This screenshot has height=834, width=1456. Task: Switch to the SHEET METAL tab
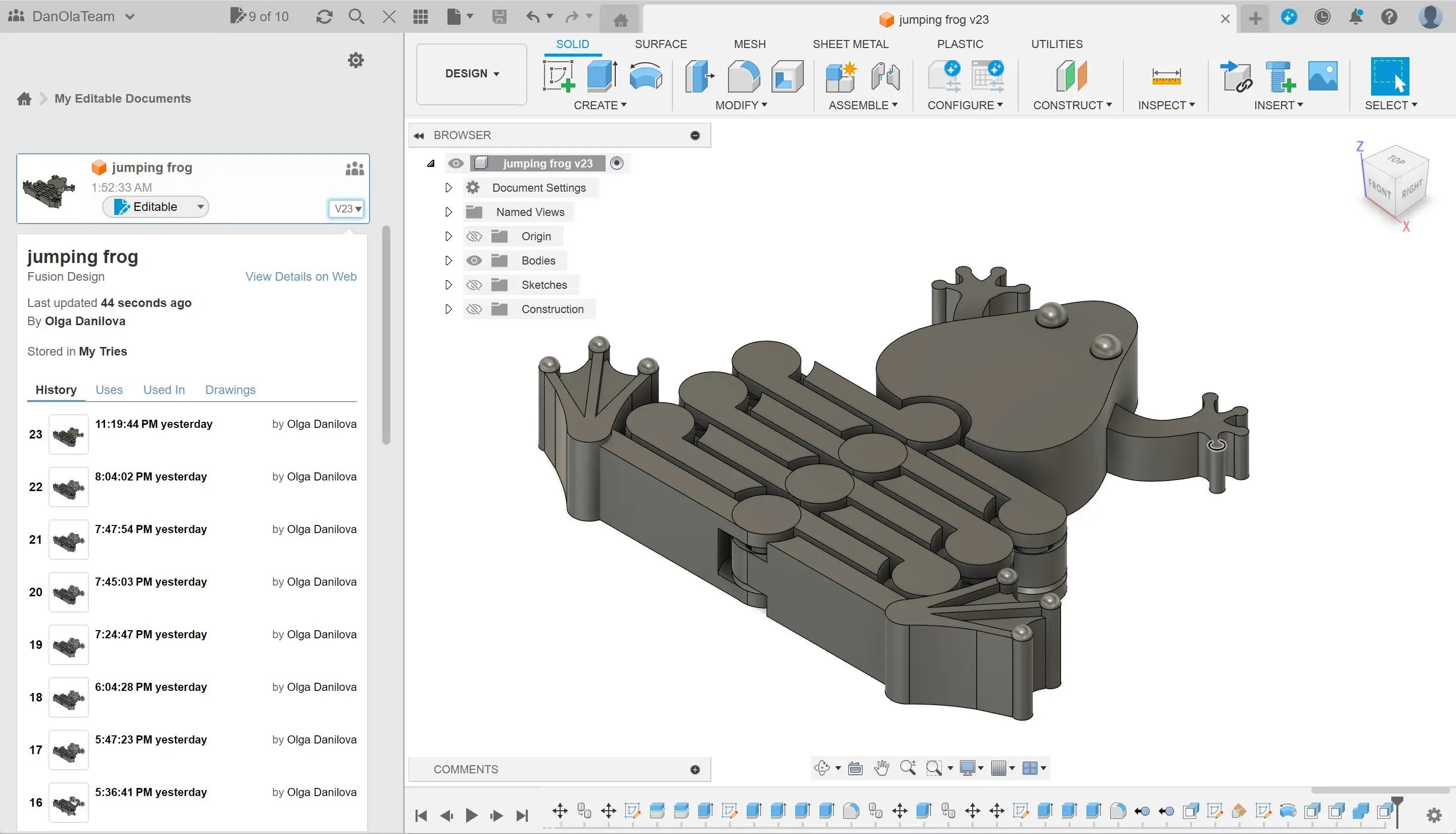tap(850, 44)
